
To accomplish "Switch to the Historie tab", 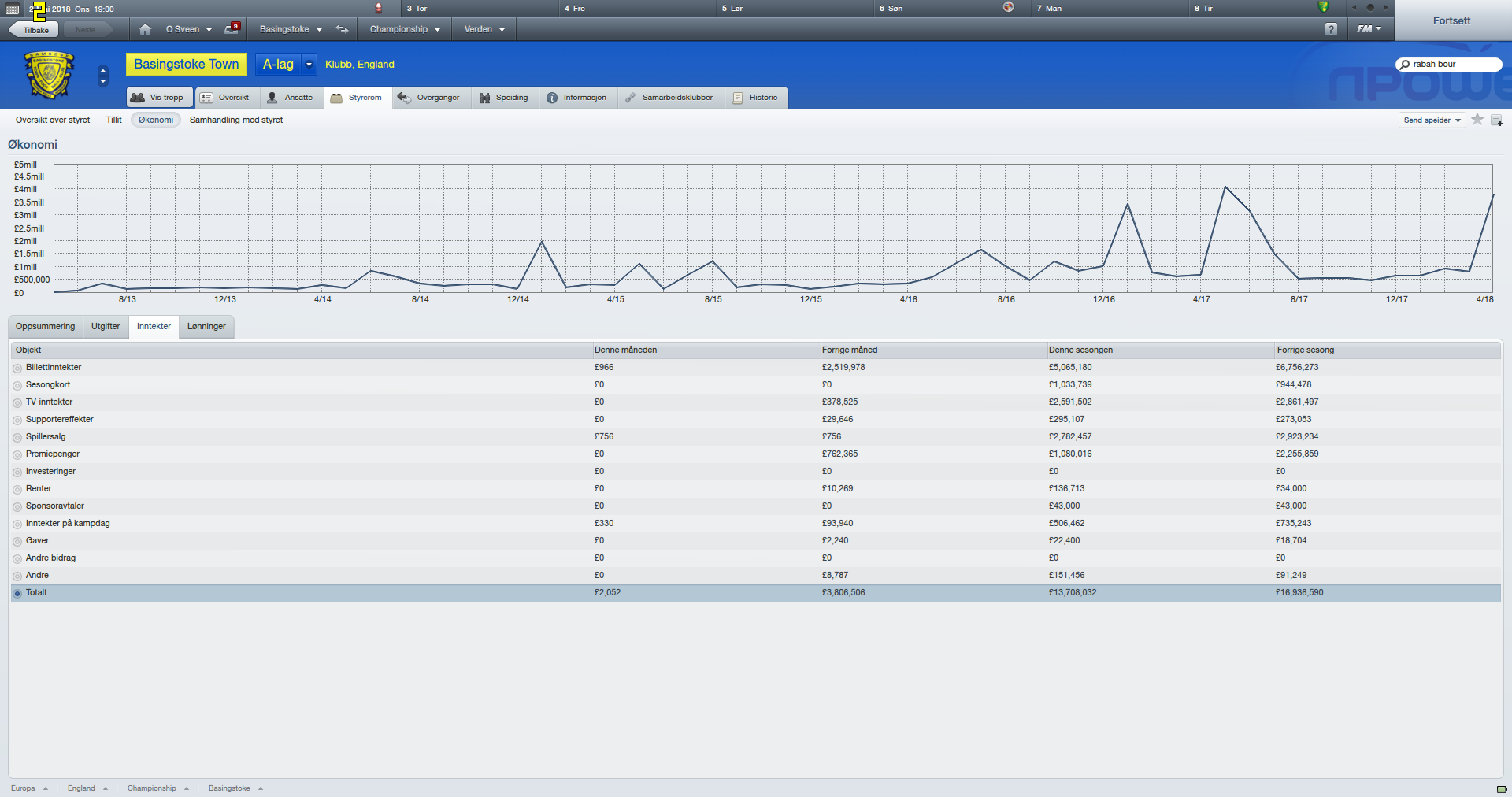I will coord(756,98).
